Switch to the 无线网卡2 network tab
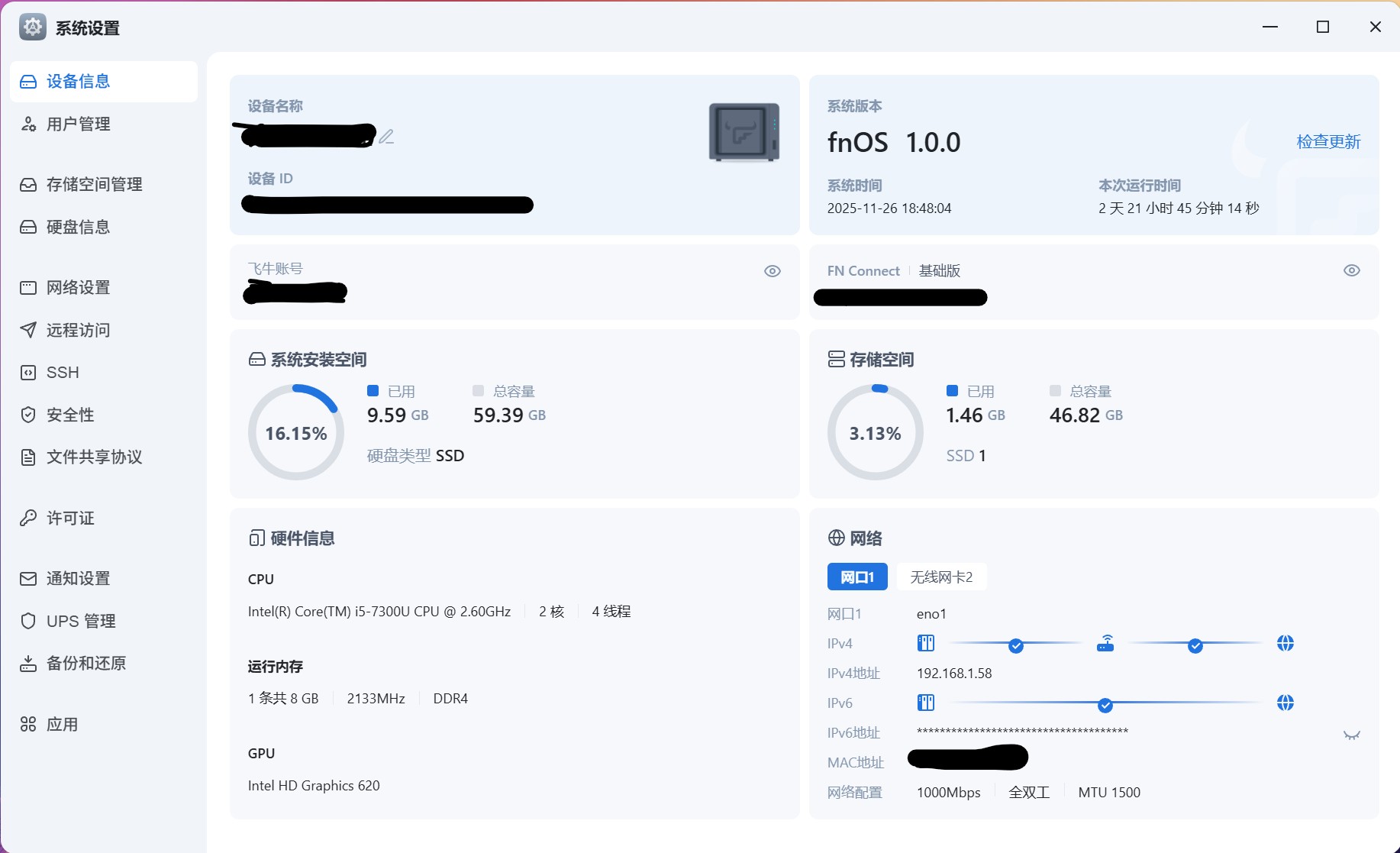 tap(941, 577)
